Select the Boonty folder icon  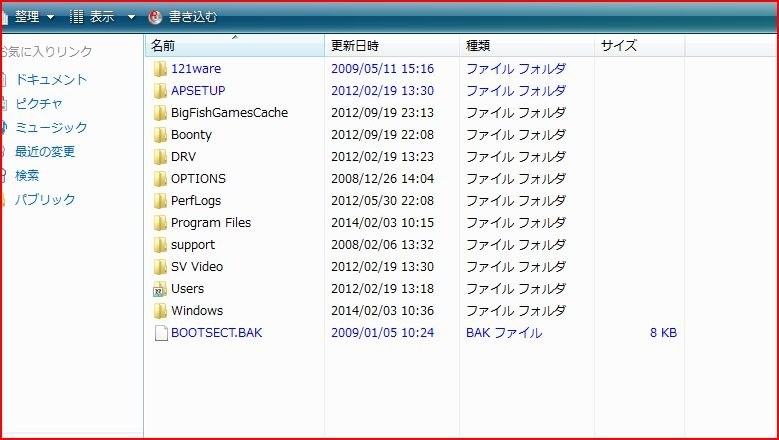(160, 135)
